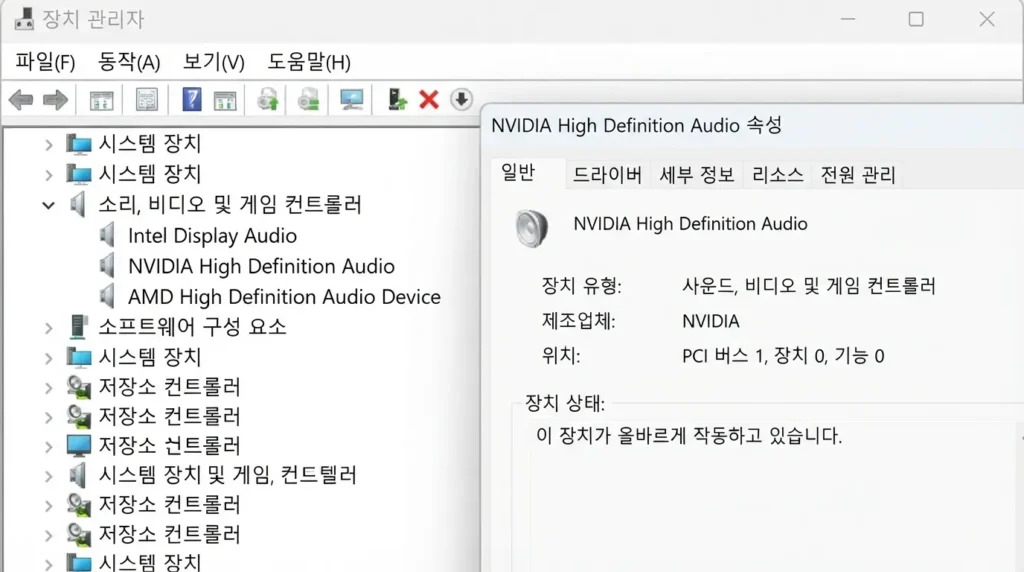Select the 소프트웨어 구성 요소 row
The width and height of the screenshot is (1024, 572).
click(192, 326)
